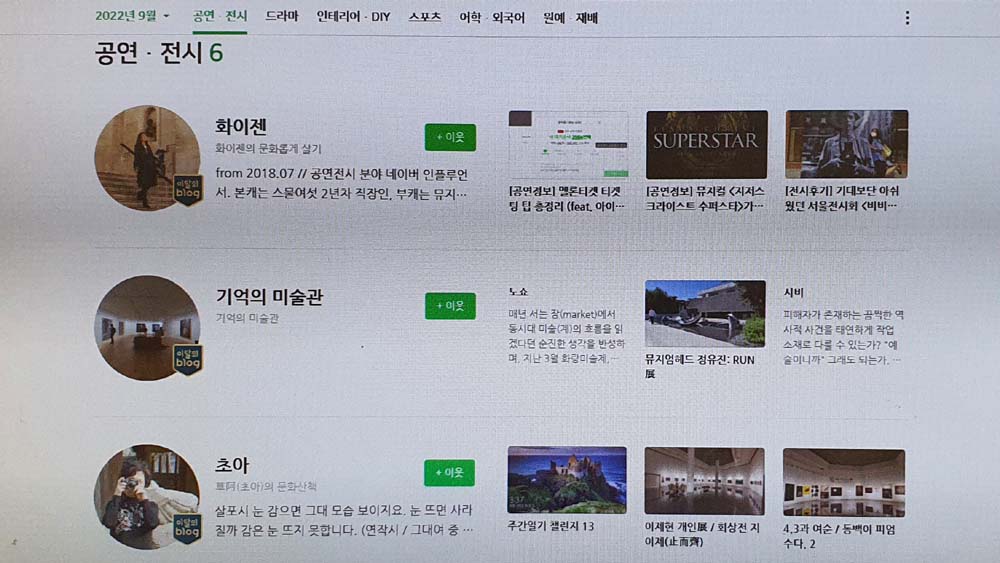Switch to the 원예·재배 tab
The height and width of the screenshot is (563, 1000).
tap(570, 18)
